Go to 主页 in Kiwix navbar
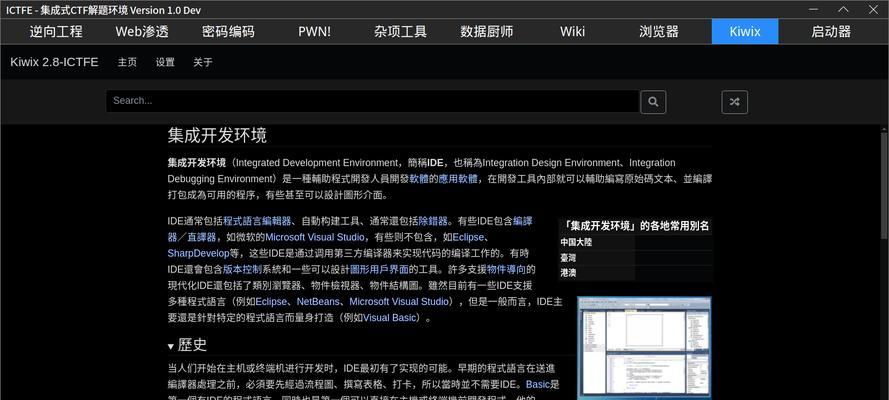 pos(127,62)
